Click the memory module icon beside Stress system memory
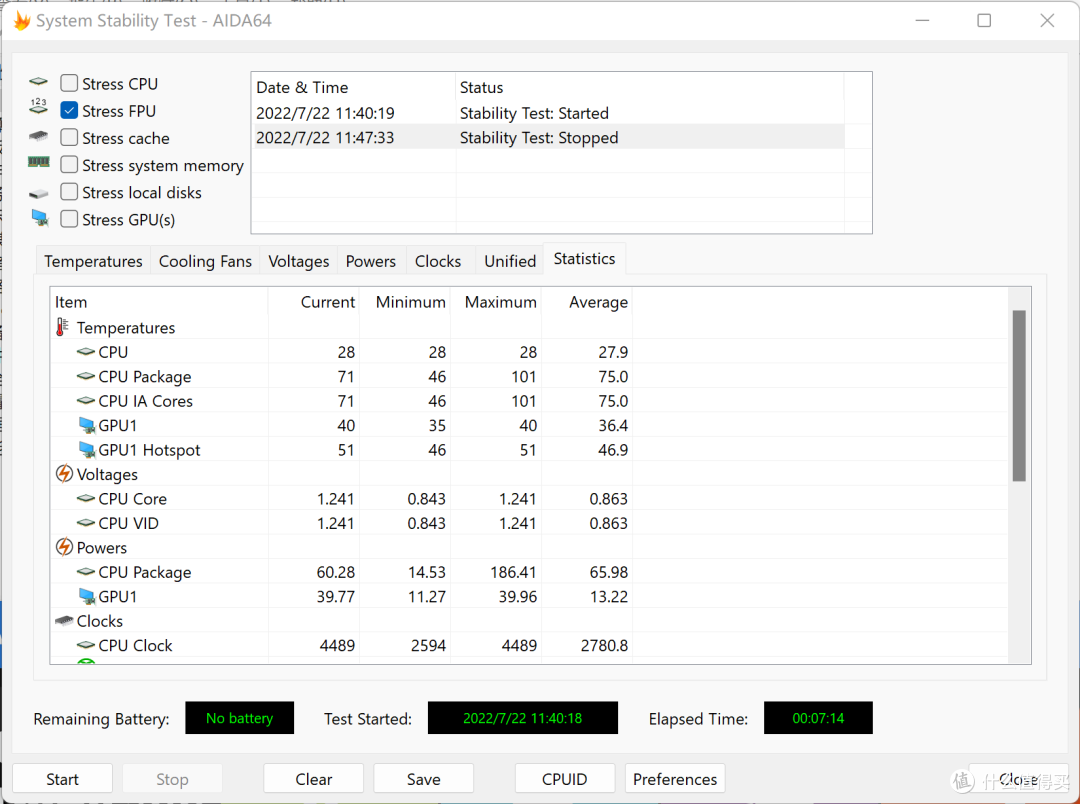This screenshot has height=804, width=1080. 39,162
